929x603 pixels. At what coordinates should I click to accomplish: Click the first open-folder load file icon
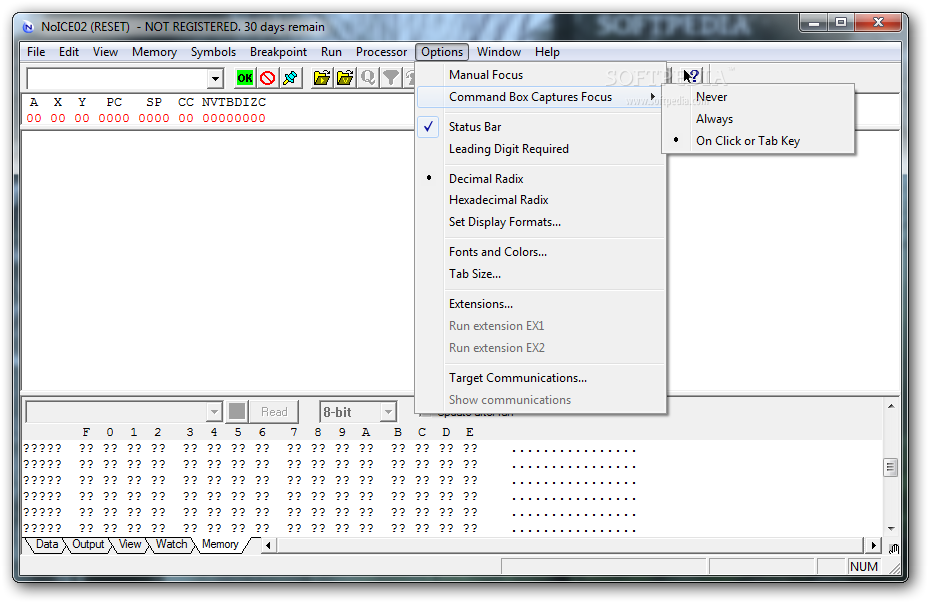pyautogui.click(x=322, y=78)
